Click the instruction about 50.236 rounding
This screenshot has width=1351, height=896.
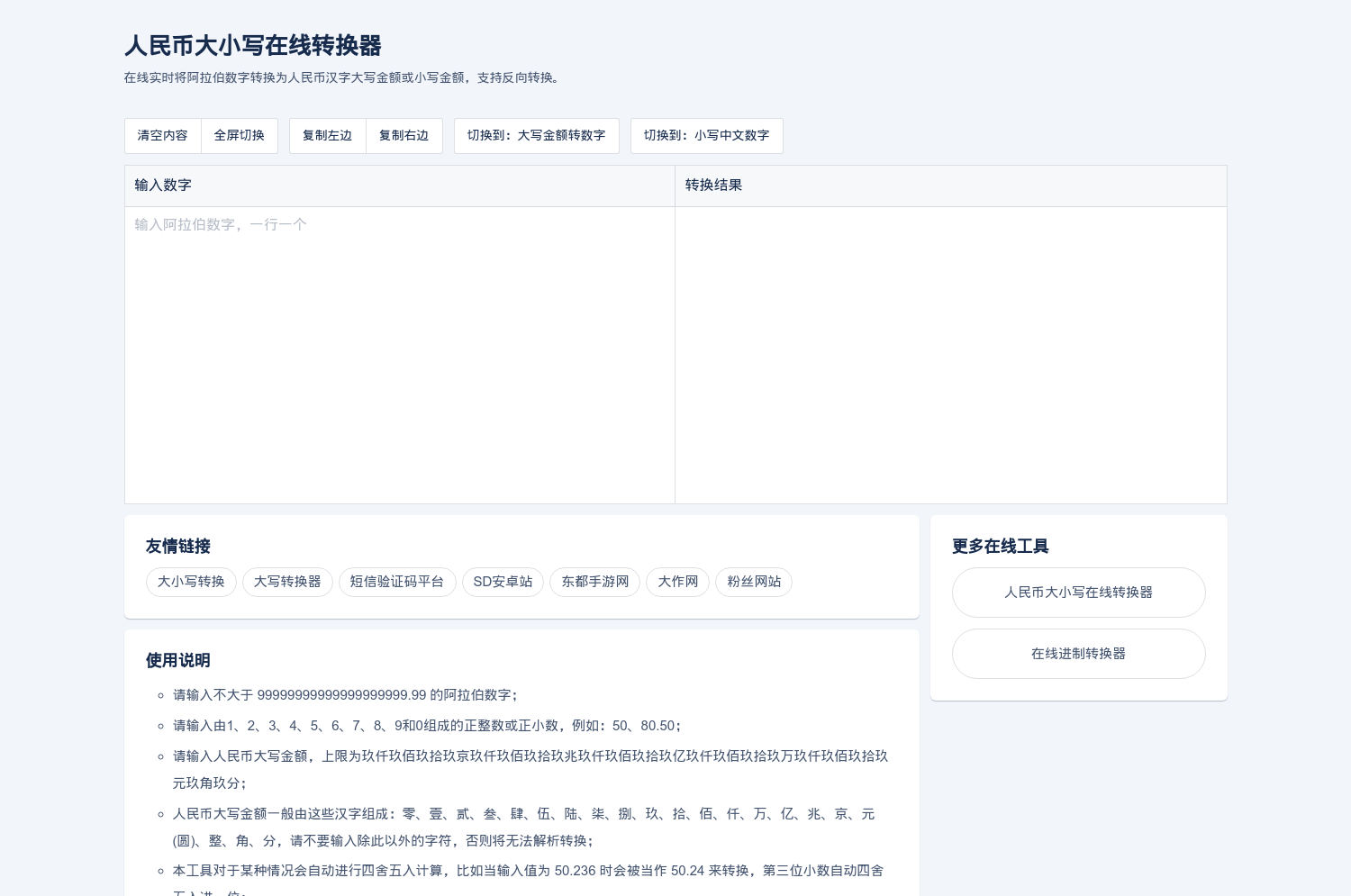[x=529, y=879]
